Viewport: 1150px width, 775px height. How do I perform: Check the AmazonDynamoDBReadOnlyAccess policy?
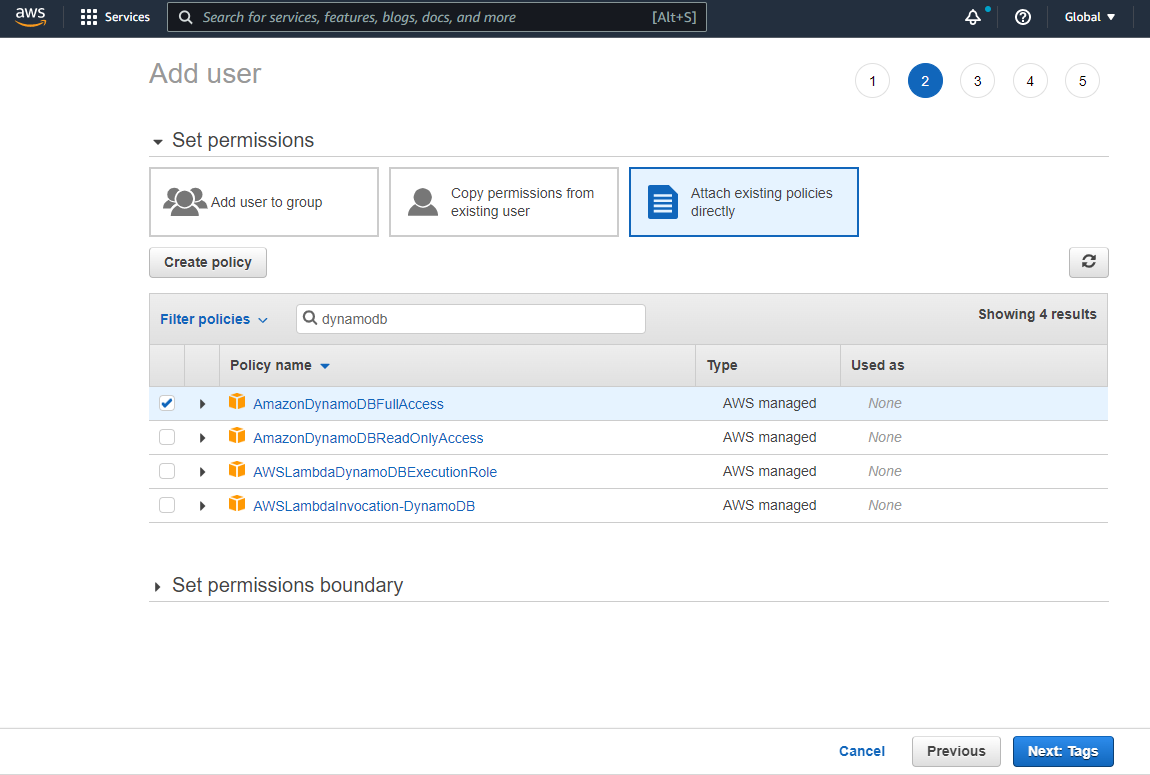167,437
